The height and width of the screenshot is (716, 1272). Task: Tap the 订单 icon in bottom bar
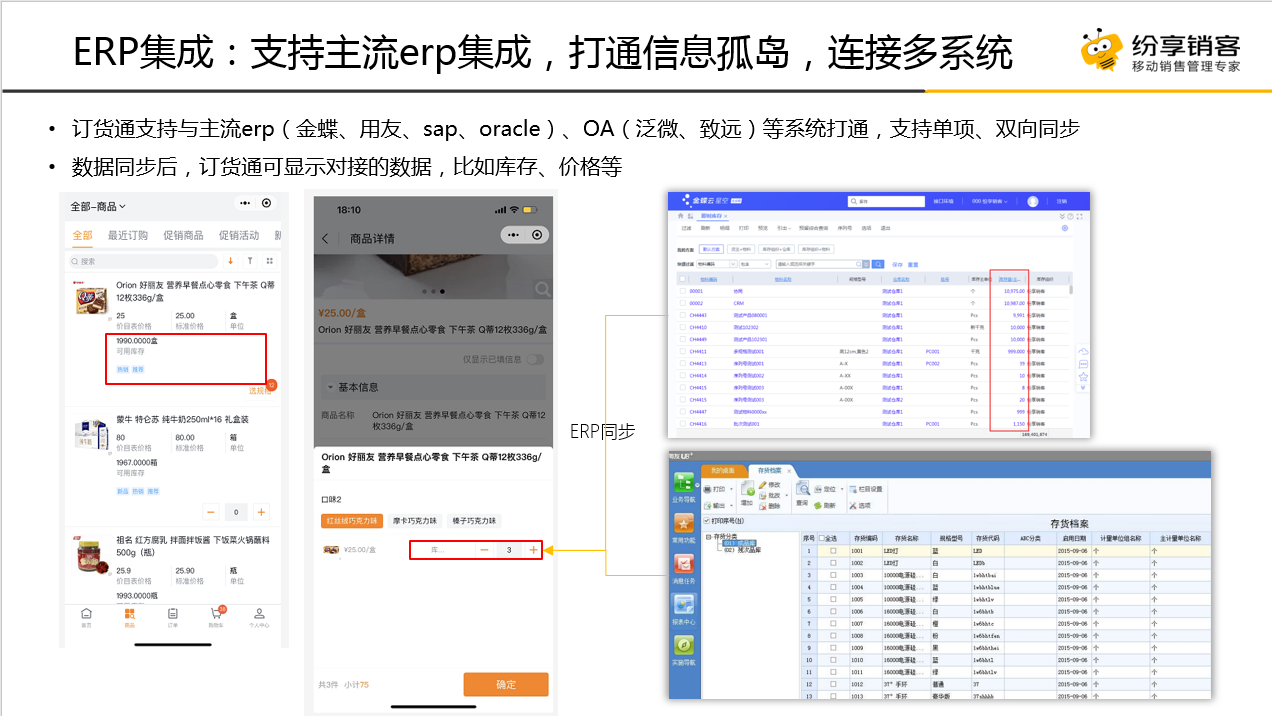(172, 616)
